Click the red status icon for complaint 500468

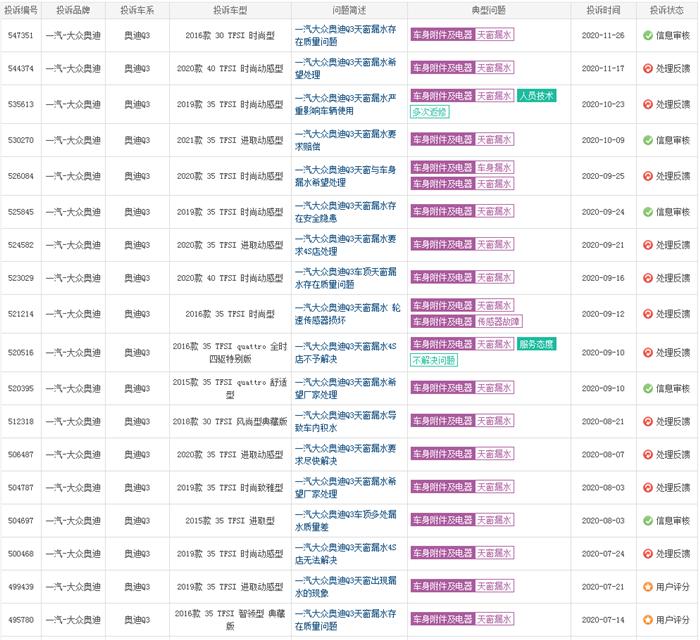(648, 553)
